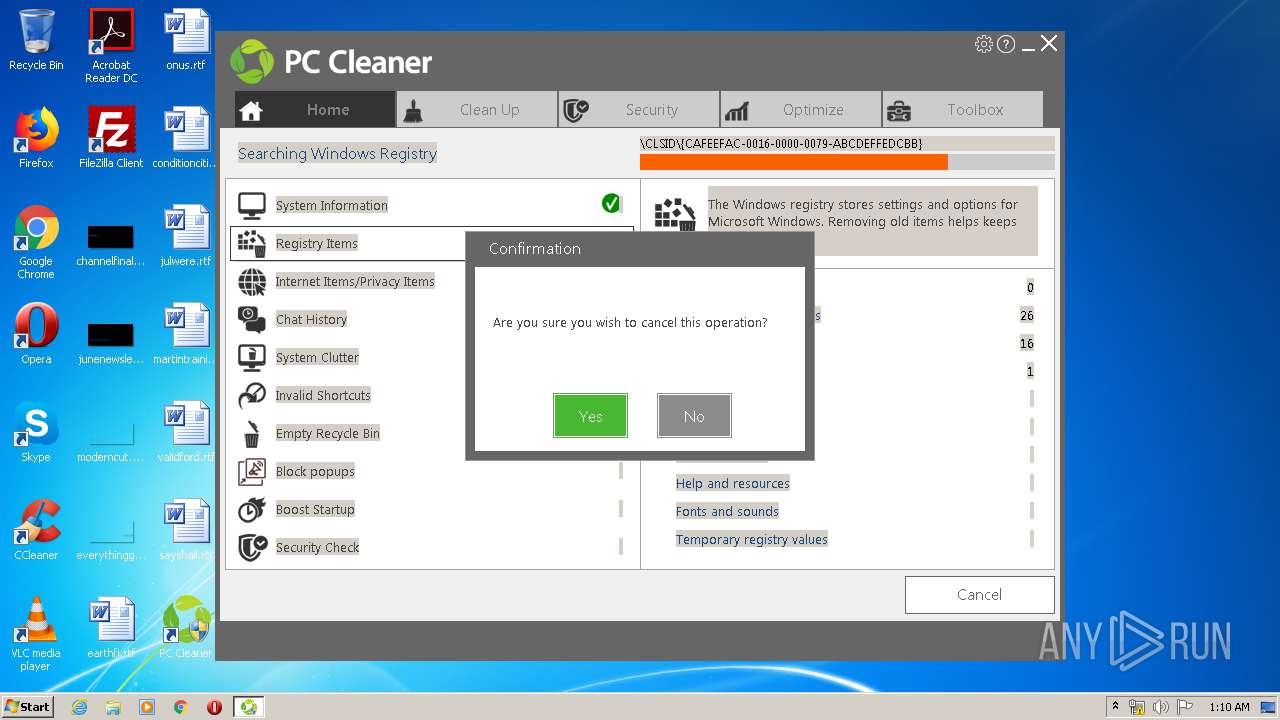Viewport: 1280px width, 720px height.
Task: Open the Security tab
Action: (x=639, y=110)
